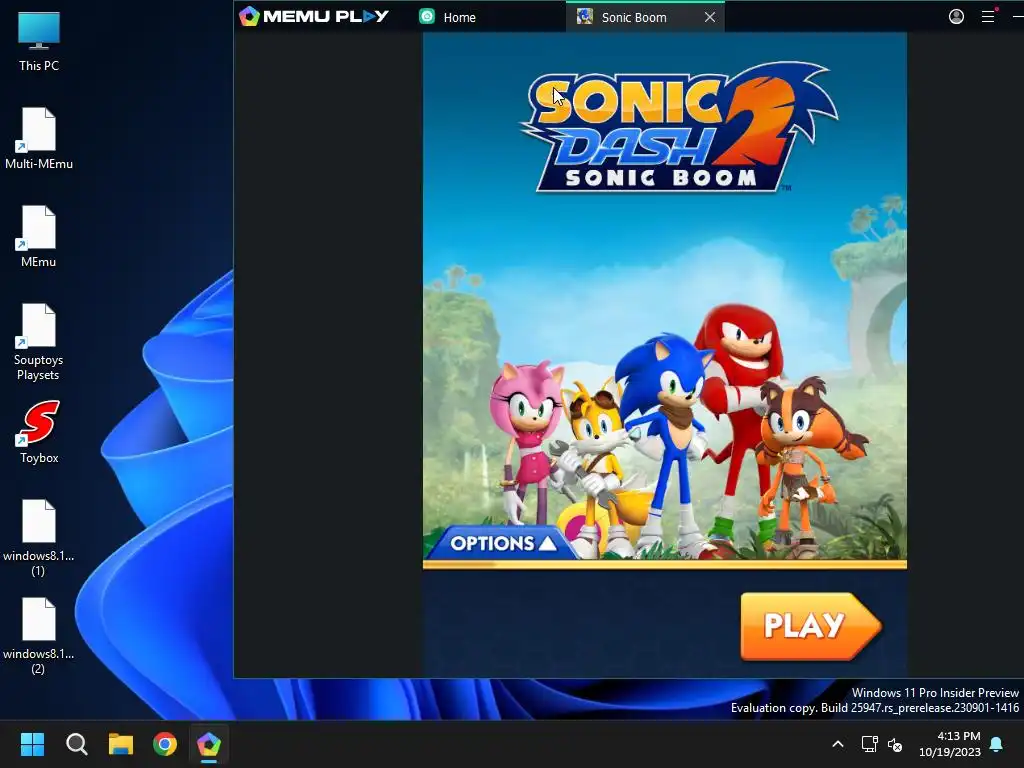Switch to the Sonic Boom tab

[633, 17]
